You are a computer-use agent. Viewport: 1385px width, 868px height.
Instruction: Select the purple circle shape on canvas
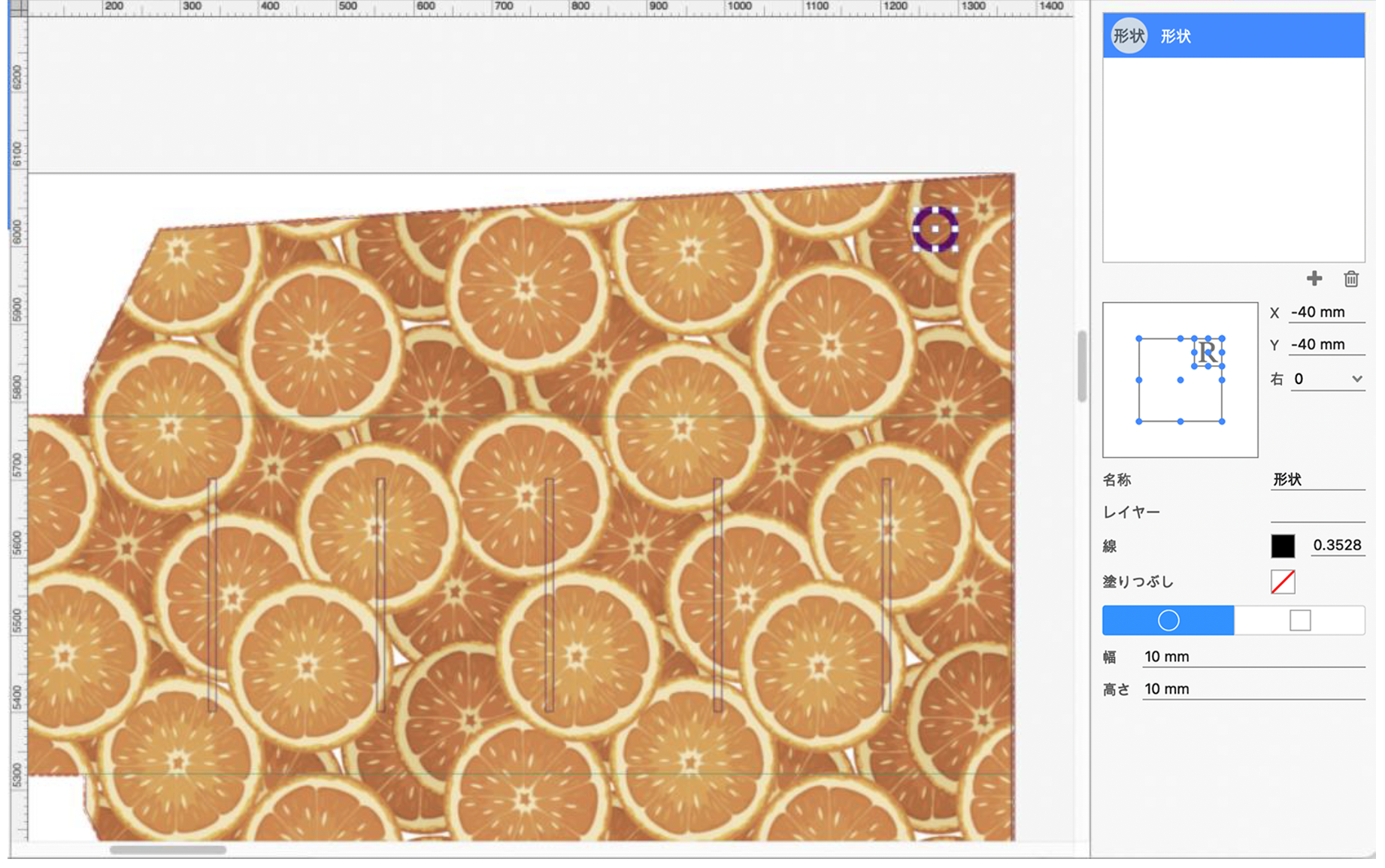tap(935, 229)
